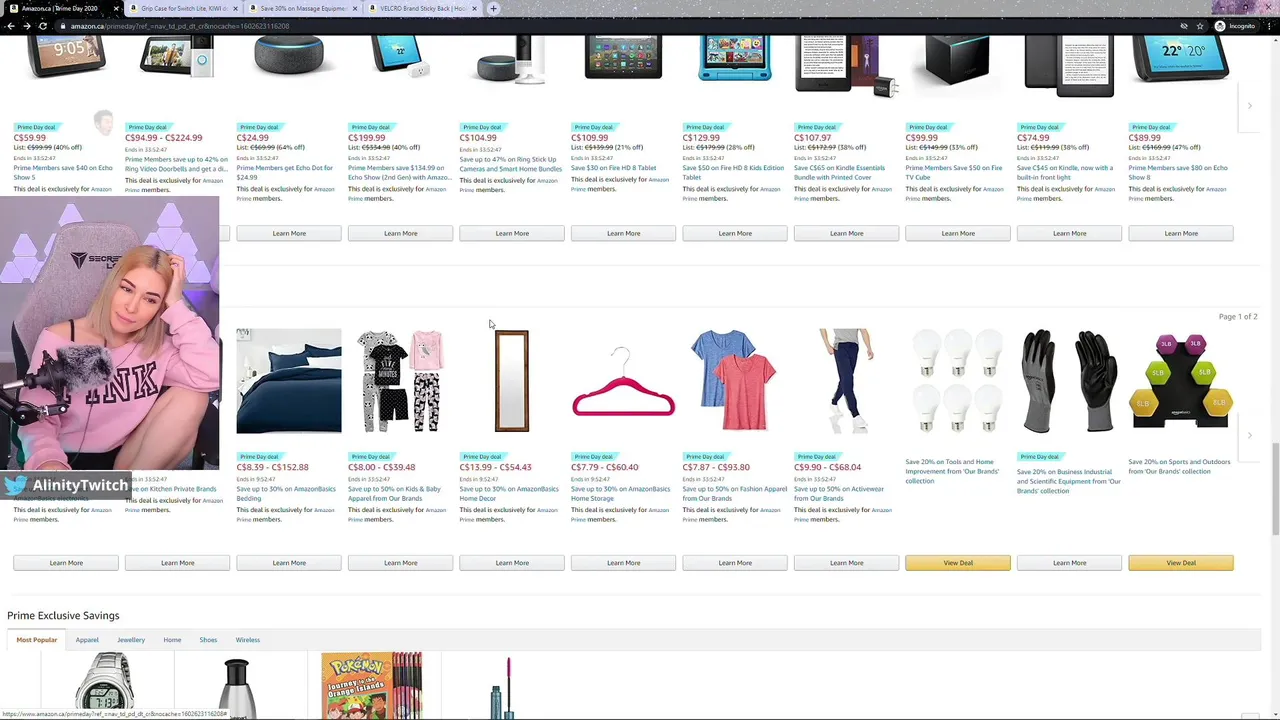Image resolution: width=1280 pixels, height=720 pixels.
Task: Switch to the Save 30% on Massage Equipment tab
Action: [303, 8]
